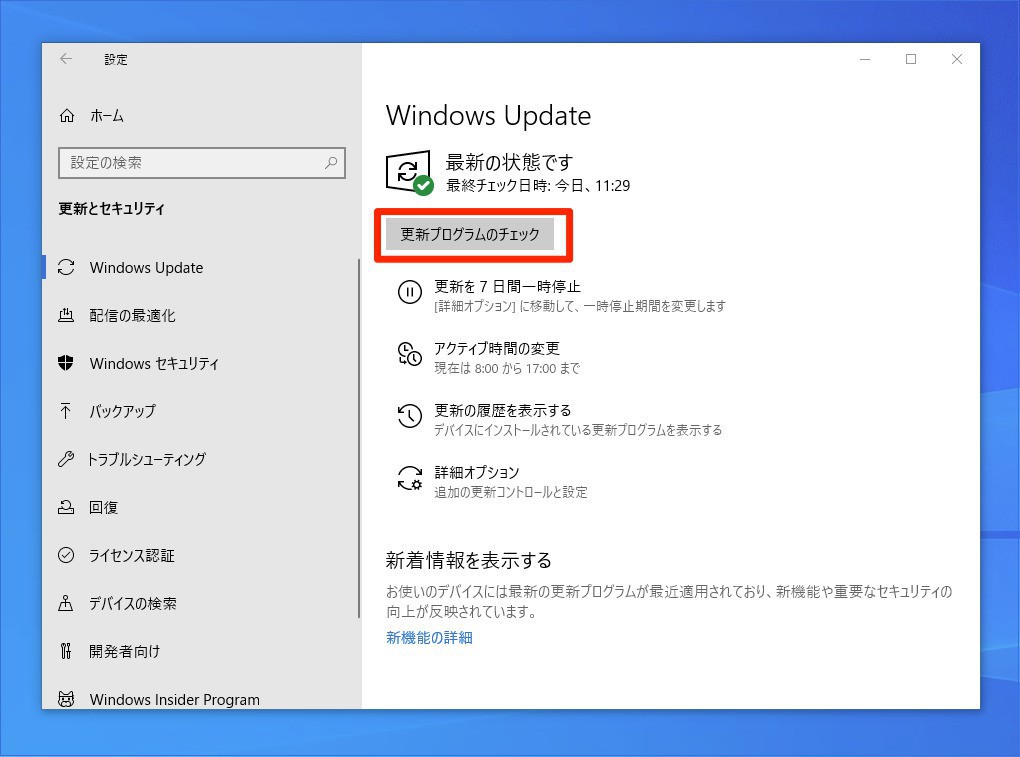Click 現在は 8:00 から 17:00 まで text
This screenshot has height=757, width=1020.
[x=507, y=368]
